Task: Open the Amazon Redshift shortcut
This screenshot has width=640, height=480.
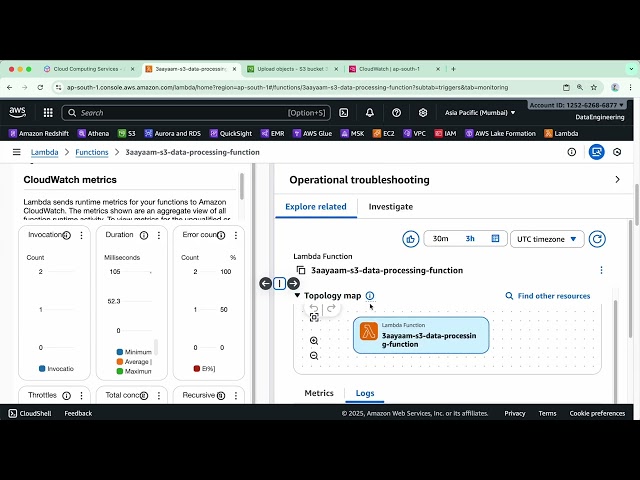Action: [39, 133]
